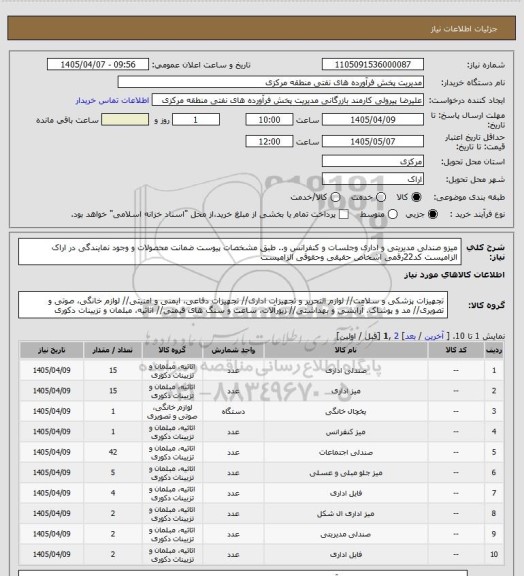Select the فایل اداری item in row 10
Image resolution: width=524 pixels, height=576 pixels.
[x=346, y=554]
